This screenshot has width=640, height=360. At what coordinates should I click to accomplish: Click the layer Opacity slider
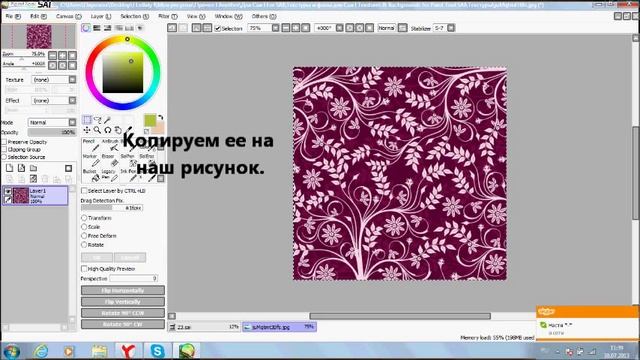[x=52, y=132]
